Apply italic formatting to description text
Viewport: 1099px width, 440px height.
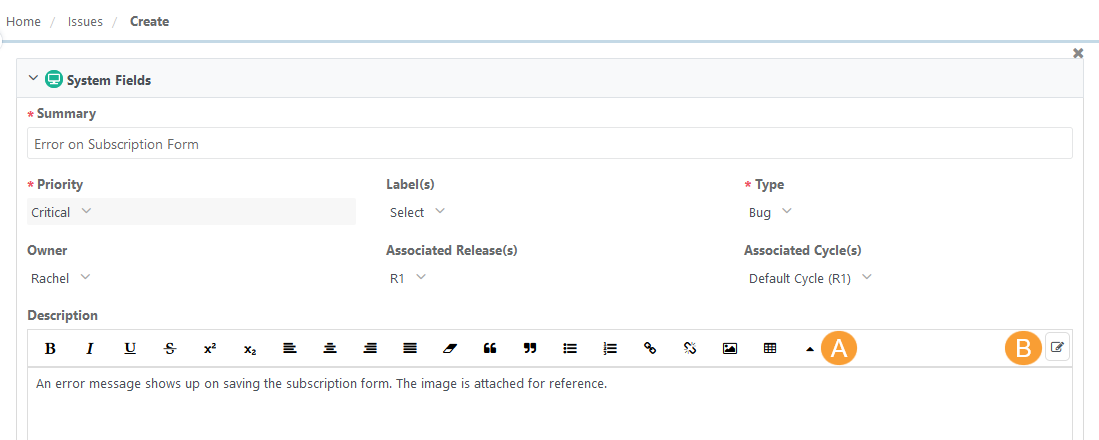click(x=90, y=348)
